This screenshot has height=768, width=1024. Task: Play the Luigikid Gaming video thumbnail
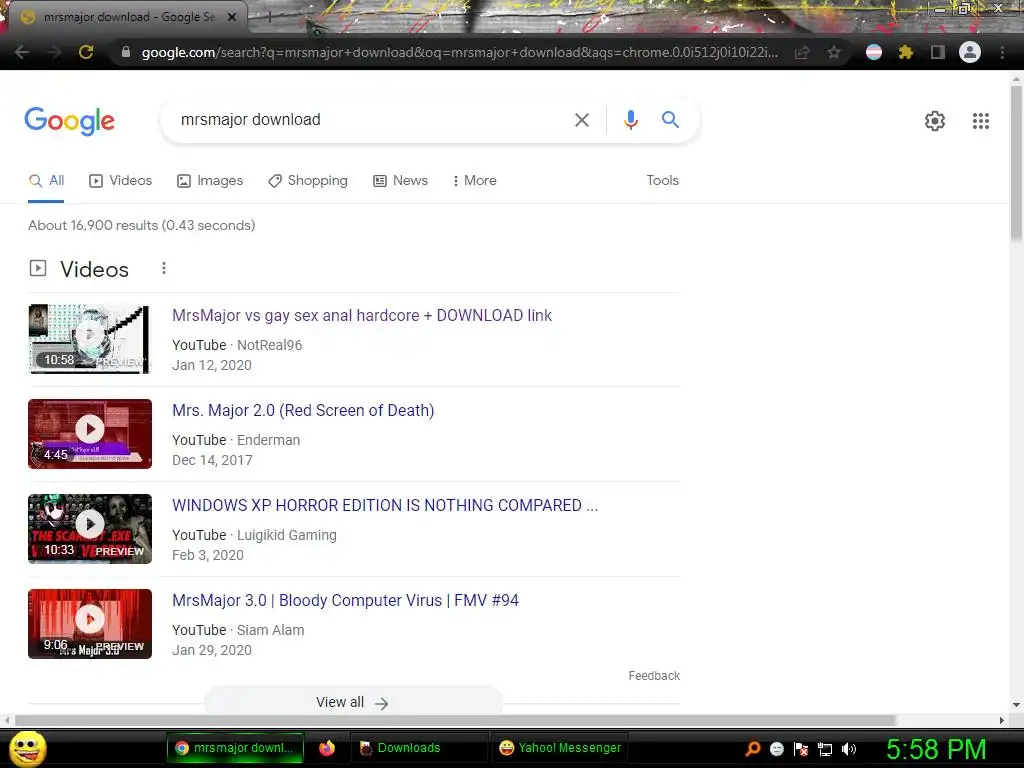click(90, 529)
